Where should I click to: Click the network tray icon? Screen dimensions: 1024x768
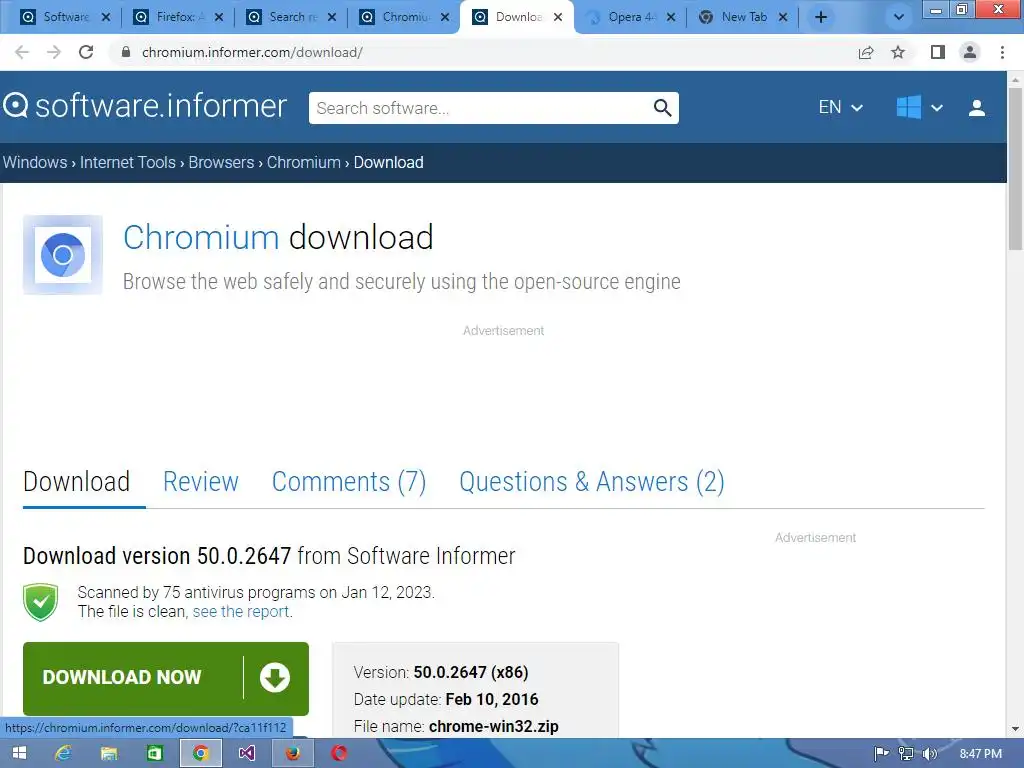click(906, 754)
